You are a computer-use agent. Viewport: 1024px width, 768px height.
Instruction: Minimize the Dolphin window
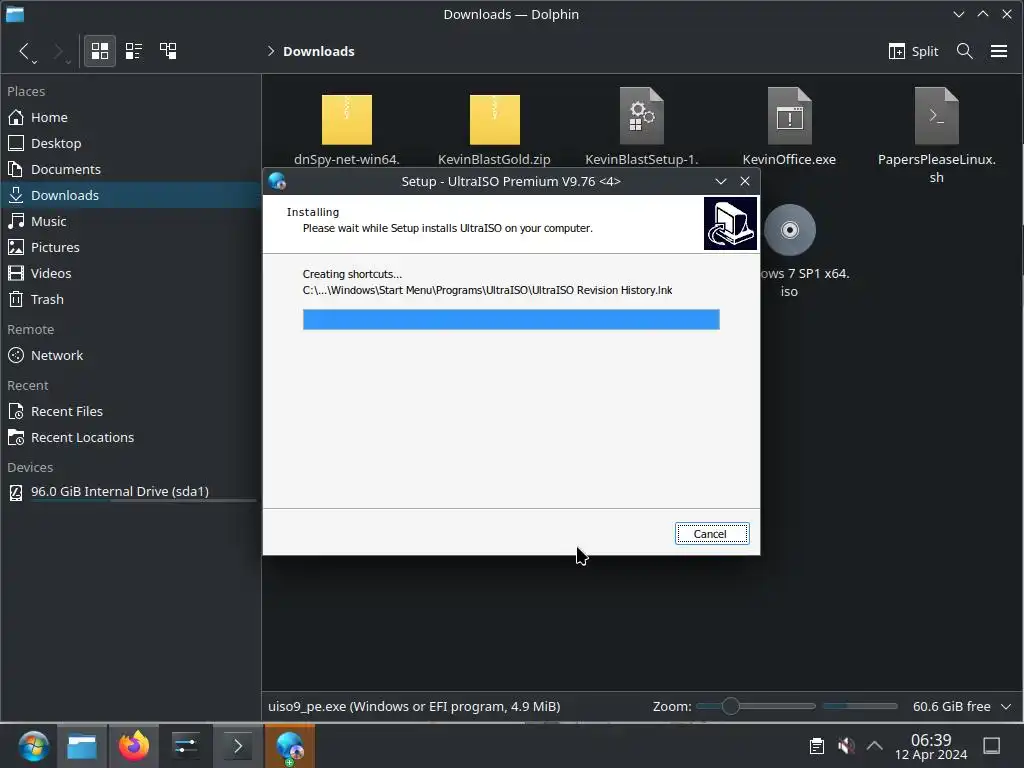(958, 14)
